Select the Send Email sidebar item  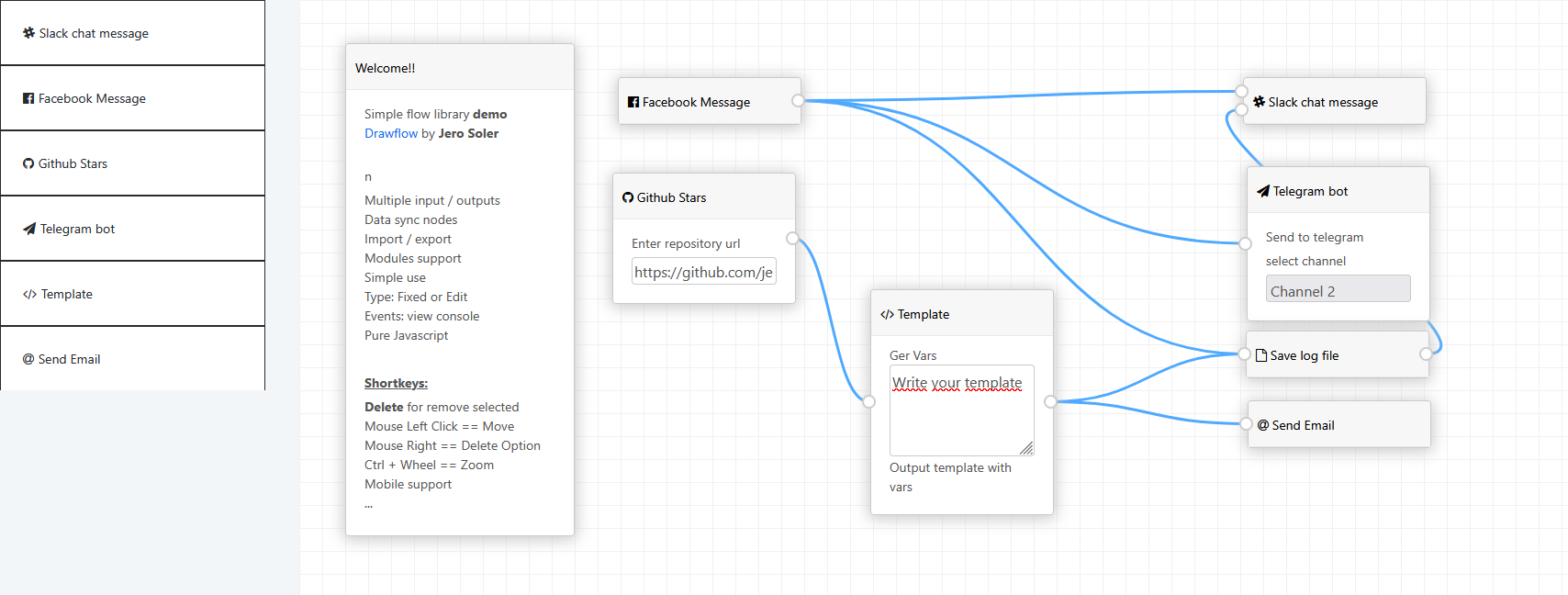[x=132, y=359]
